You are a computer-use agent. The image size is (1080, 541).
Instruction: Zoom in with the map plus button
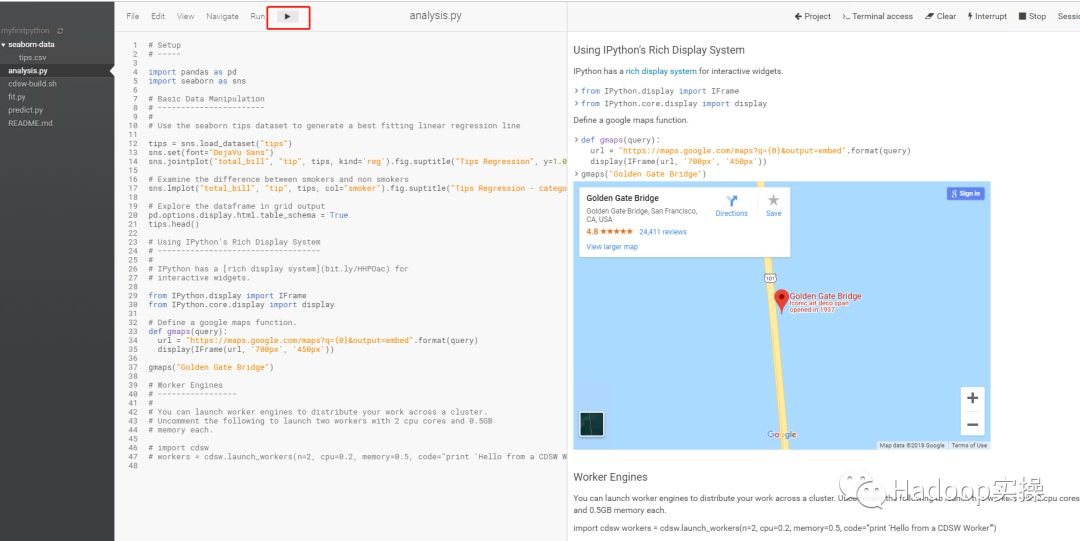pos(972,398)
